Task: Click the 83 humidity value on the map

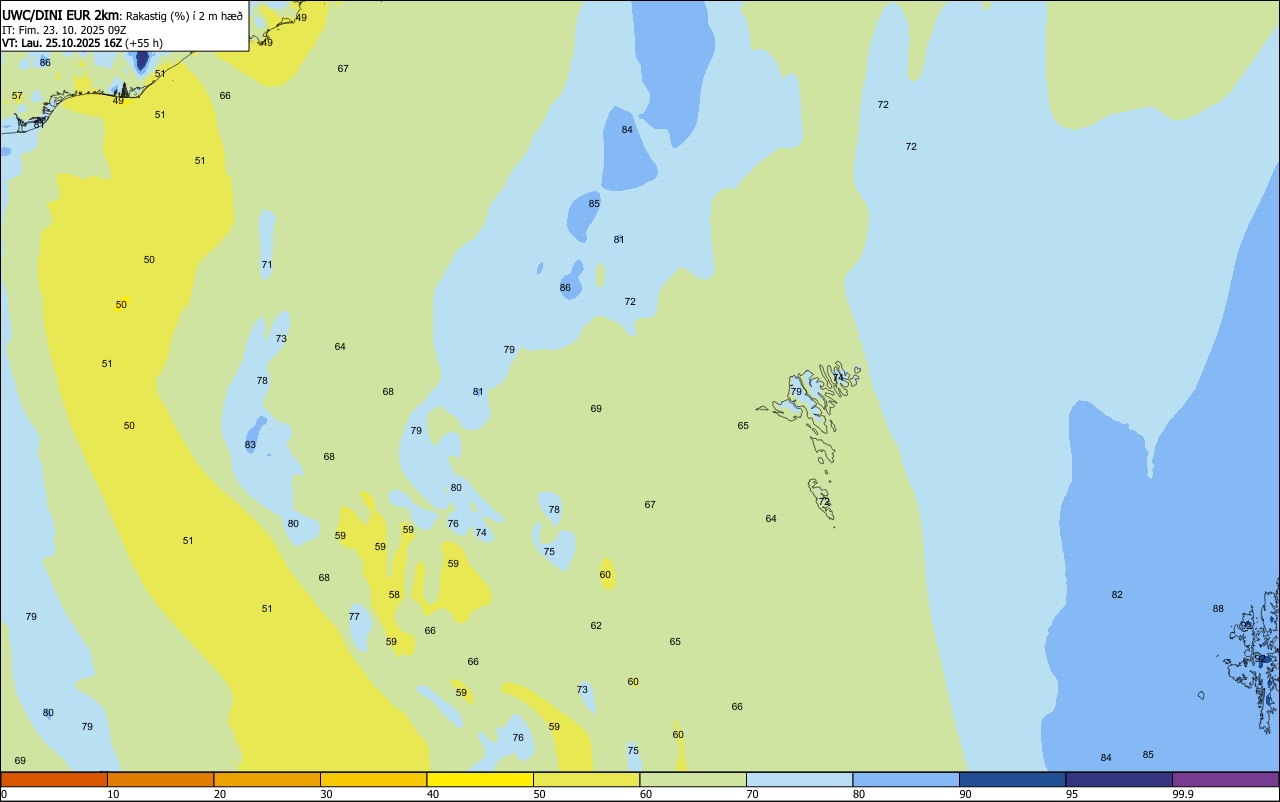Action: click(250, 445)
